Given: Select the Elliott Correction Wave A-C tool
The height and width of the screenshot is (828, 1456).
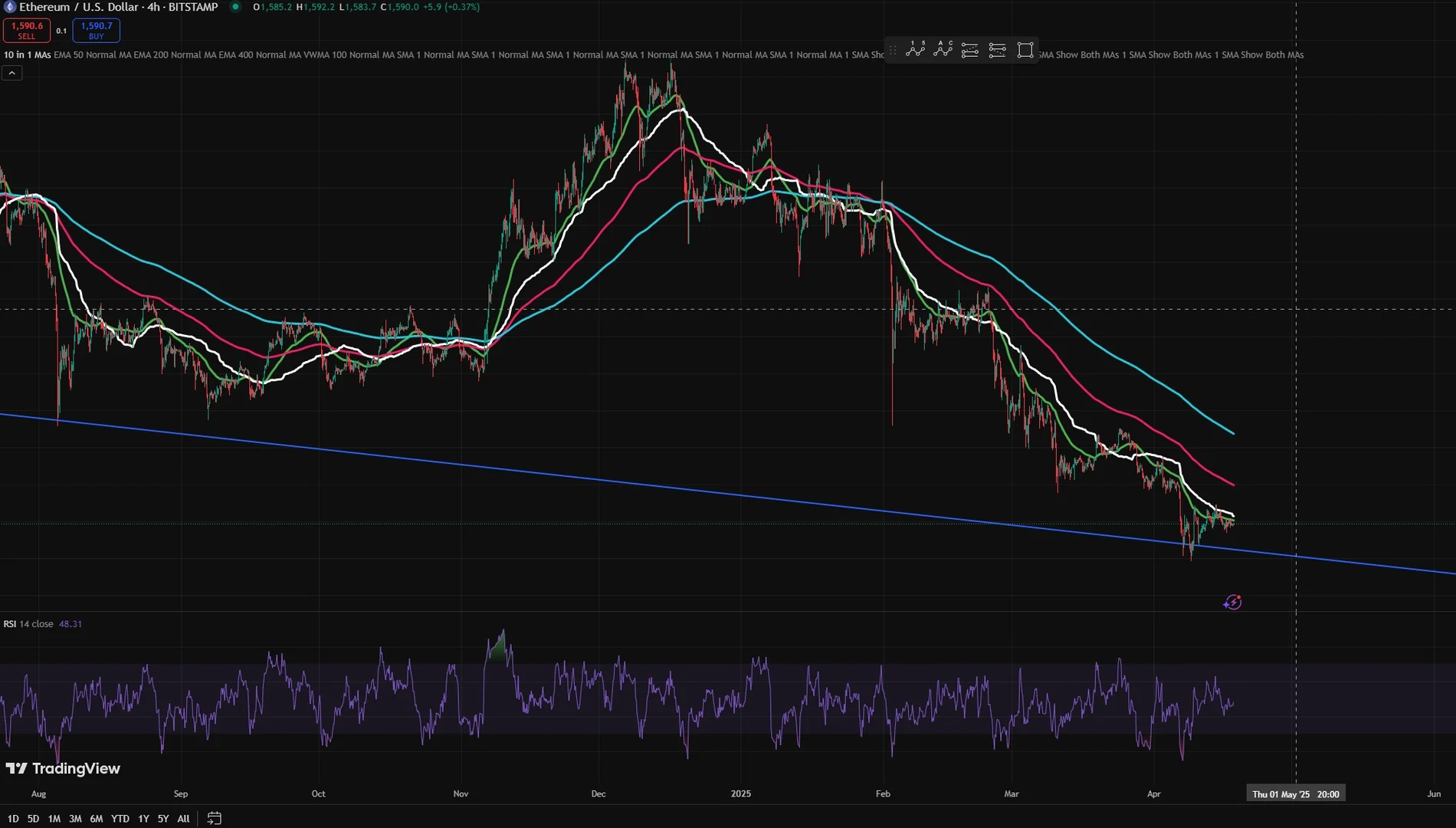Looking at the screenshot, I should 943,50.
